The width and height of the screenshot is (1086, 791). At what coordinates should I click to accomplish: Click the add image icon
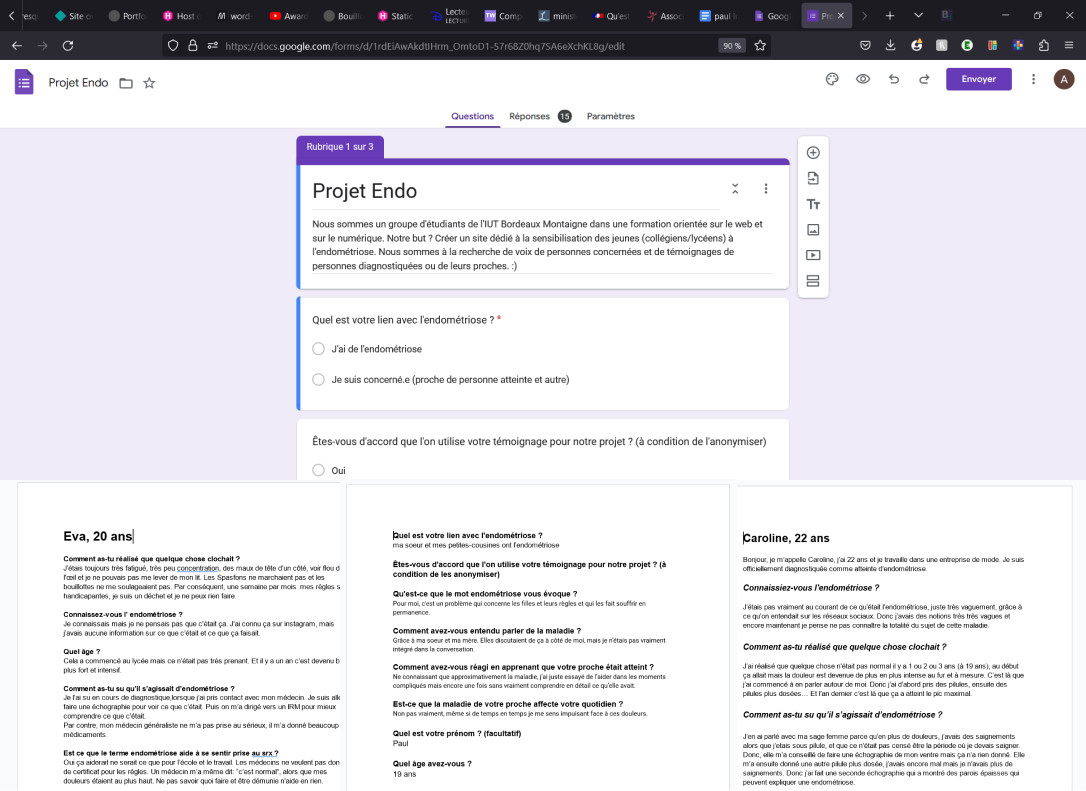pos(813,229)
